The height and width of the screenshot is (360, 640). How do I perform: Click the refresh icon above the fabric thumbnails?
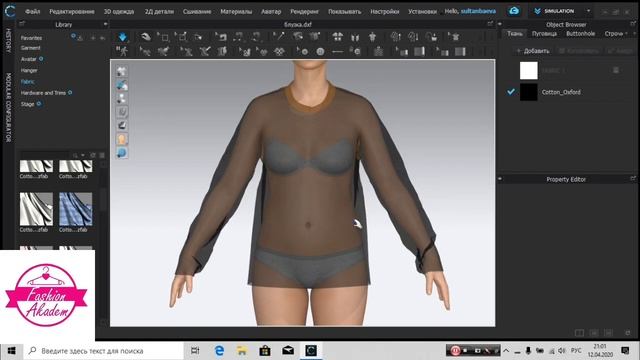pyautogui.click(x=93, y=156)
